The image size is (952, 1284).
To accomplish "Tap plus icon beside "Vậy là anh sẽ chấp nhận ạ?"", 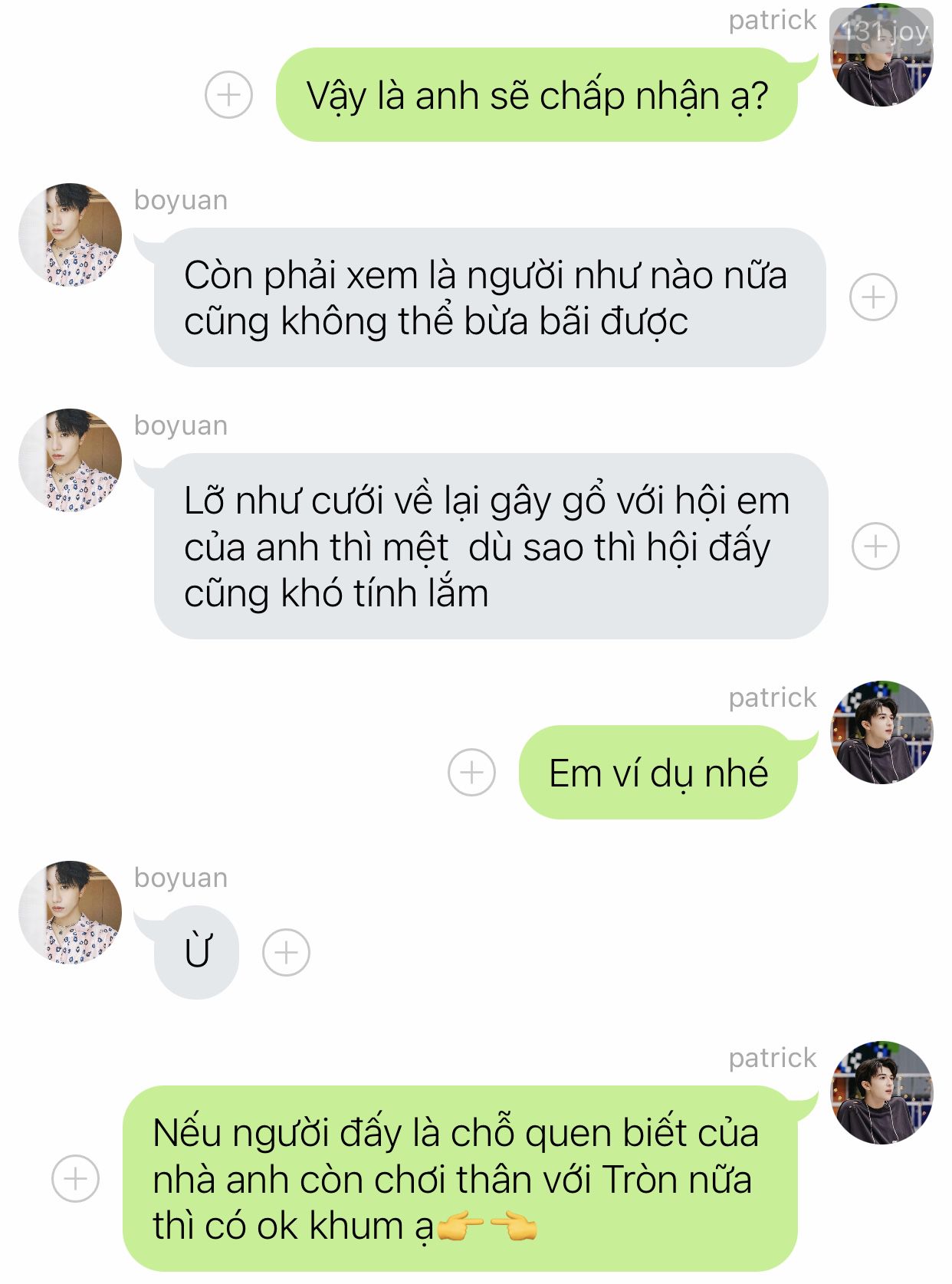I will pos(228,95).
